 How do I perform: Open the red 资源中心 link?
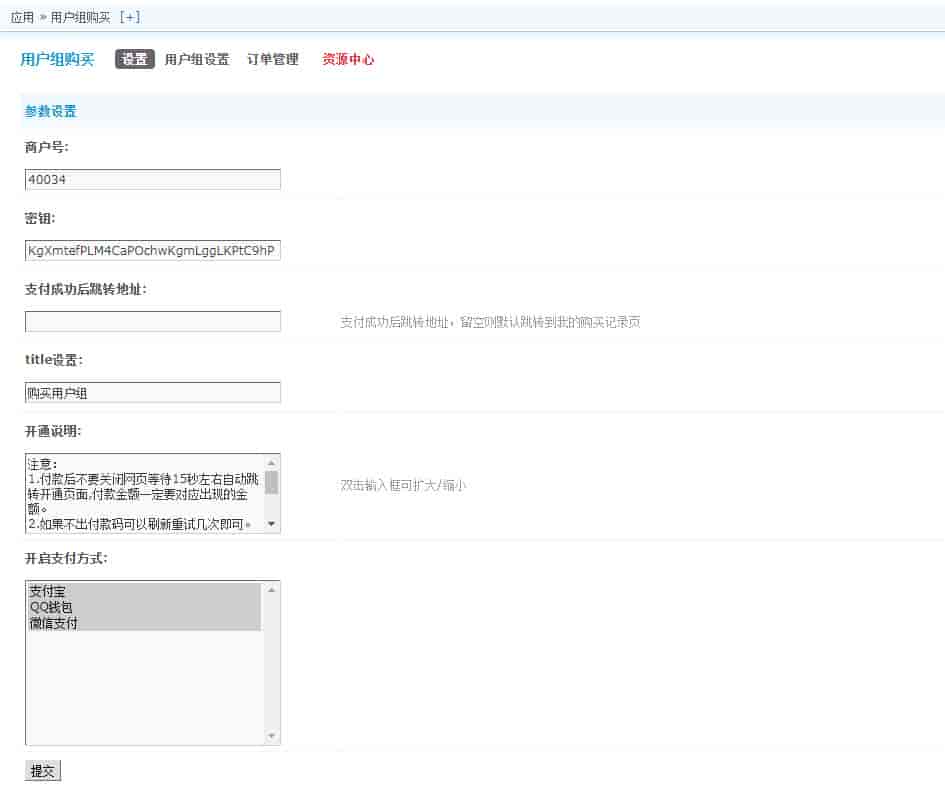coord(348,59)
